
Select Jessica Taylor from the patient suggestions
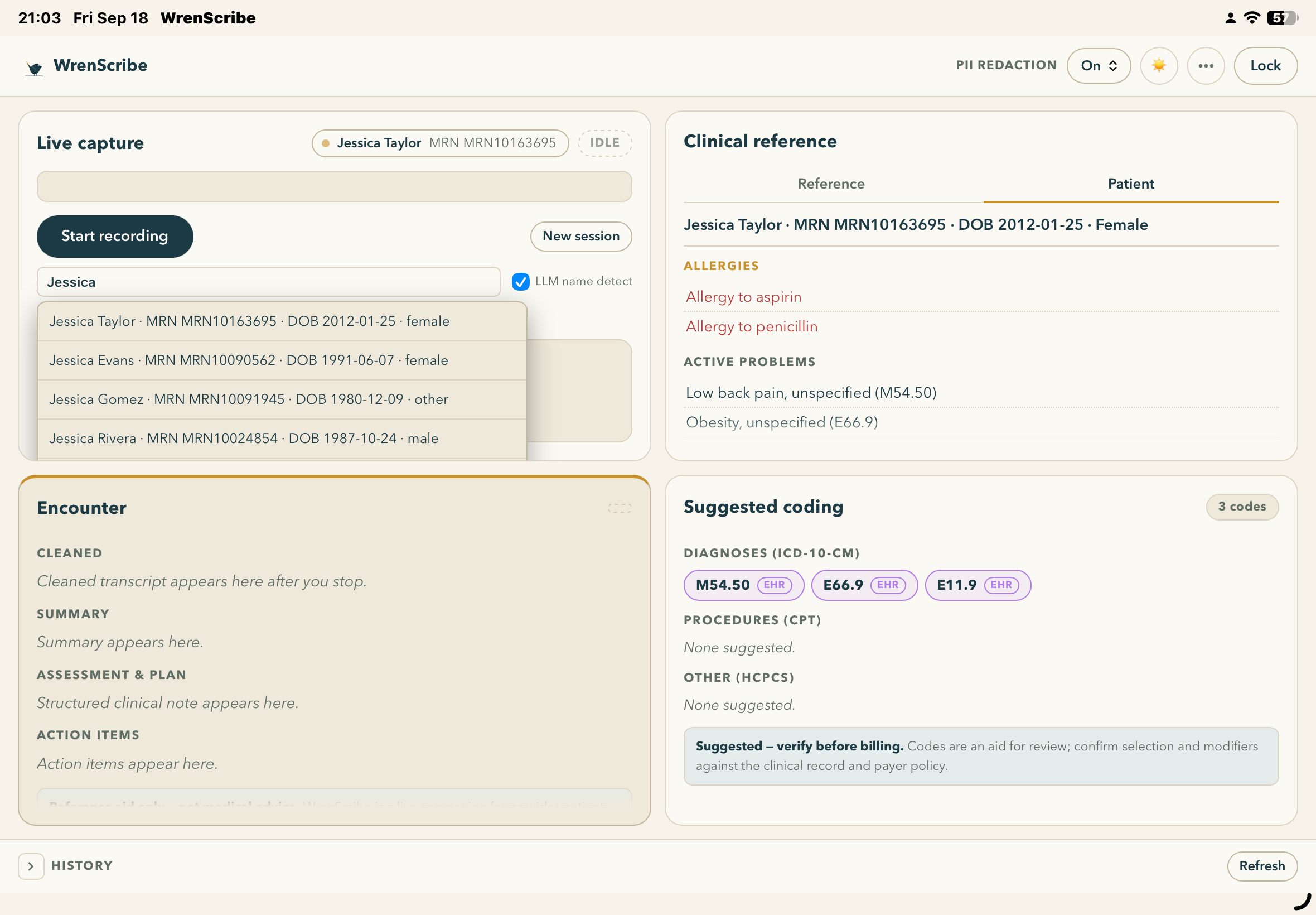point(282,321)
